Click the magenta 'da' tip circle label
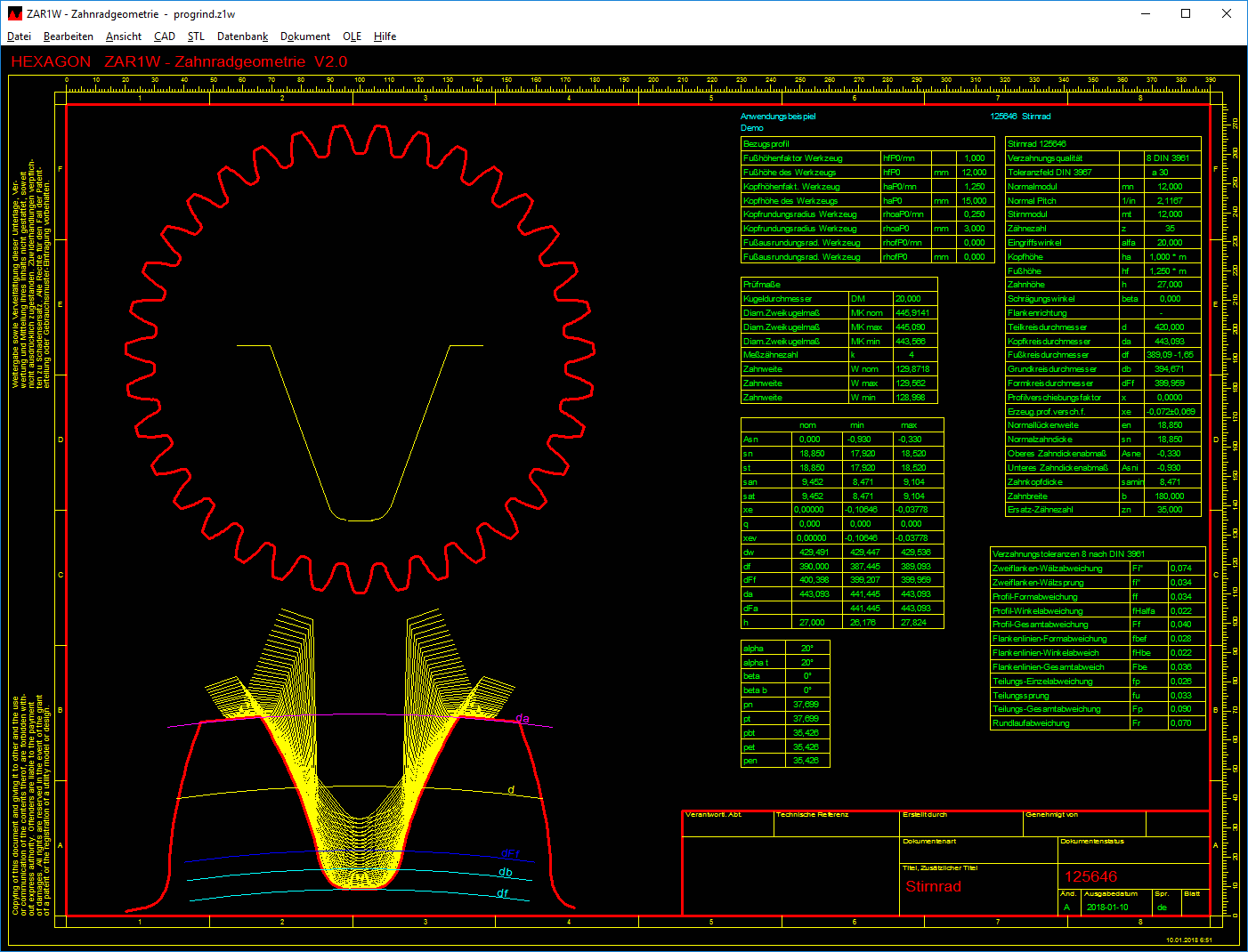 (523, 719)
